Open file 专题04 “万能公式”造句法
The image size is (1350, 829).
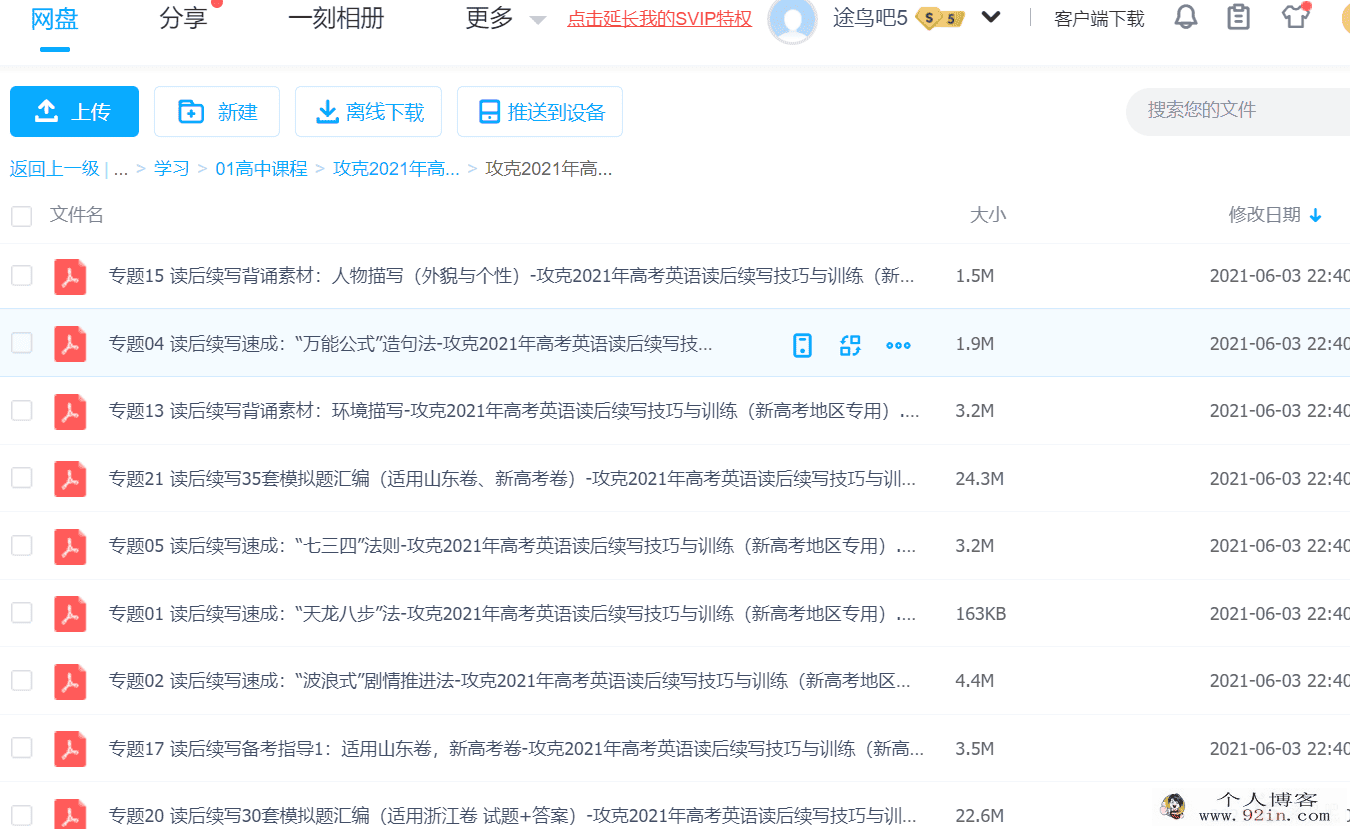[411, 344]
